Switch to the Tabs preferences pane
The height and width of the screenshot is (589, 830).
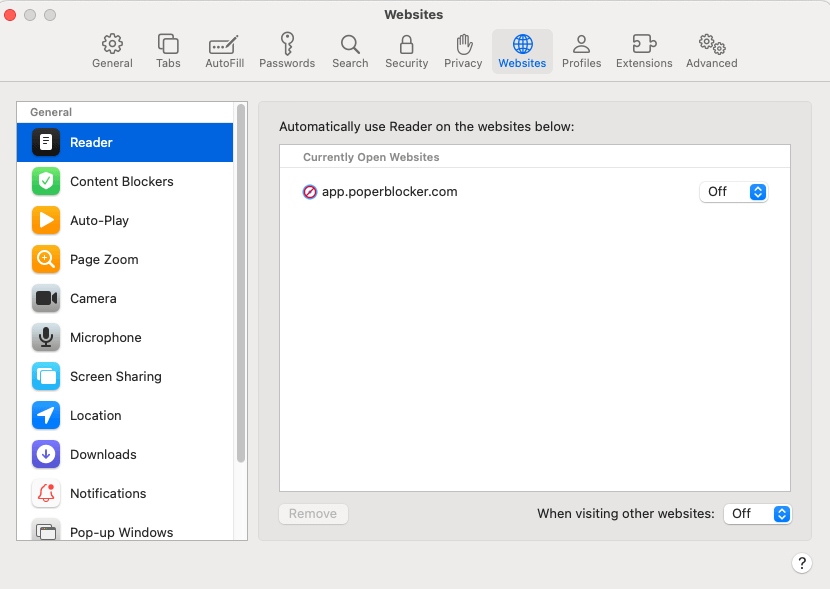(x=168, y=51)
